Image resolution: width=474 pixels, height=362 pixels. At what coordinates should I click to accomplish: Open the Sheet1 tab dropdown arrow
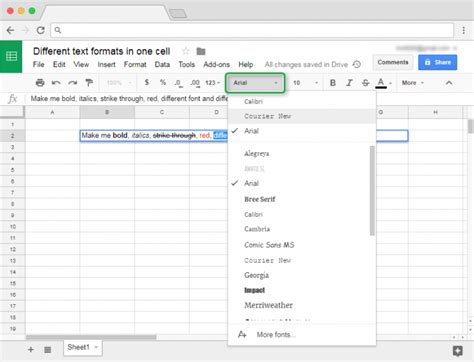96,347
